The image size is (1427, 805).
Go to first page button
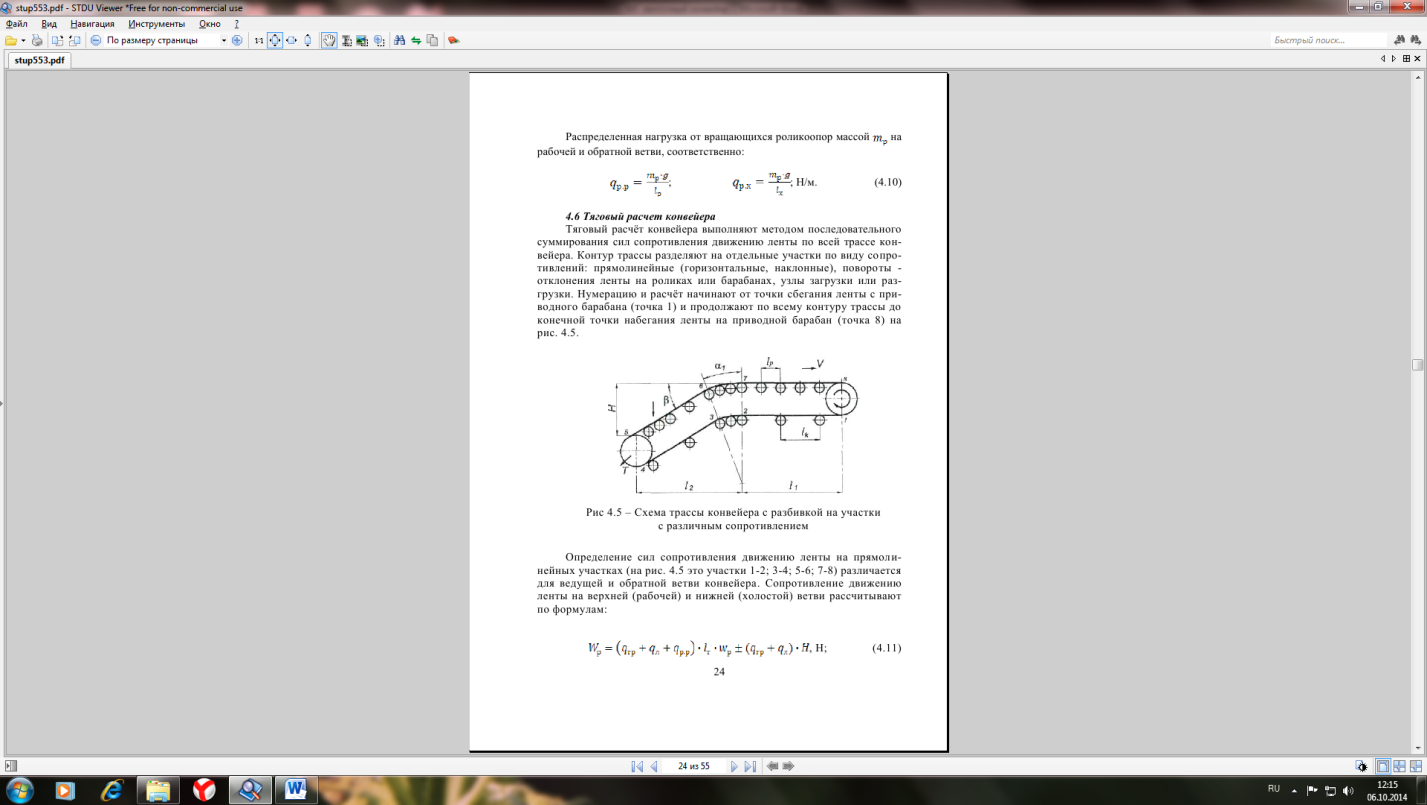pyautogui.click(x=637, y=766)
